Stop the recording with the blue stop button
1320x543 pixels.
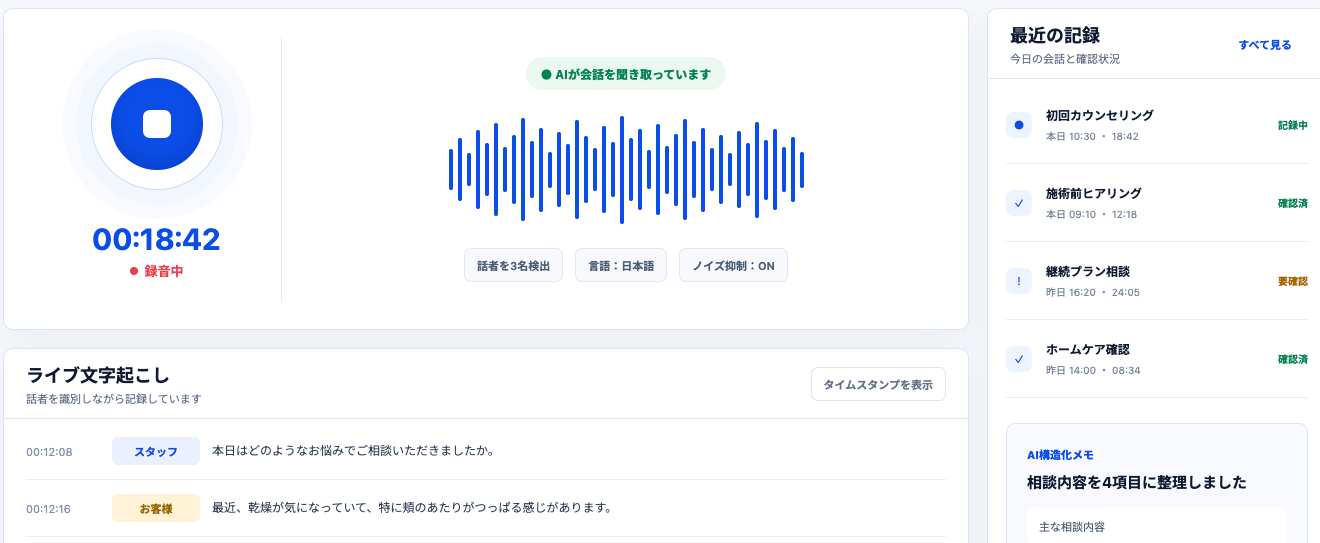coord(157,124)
